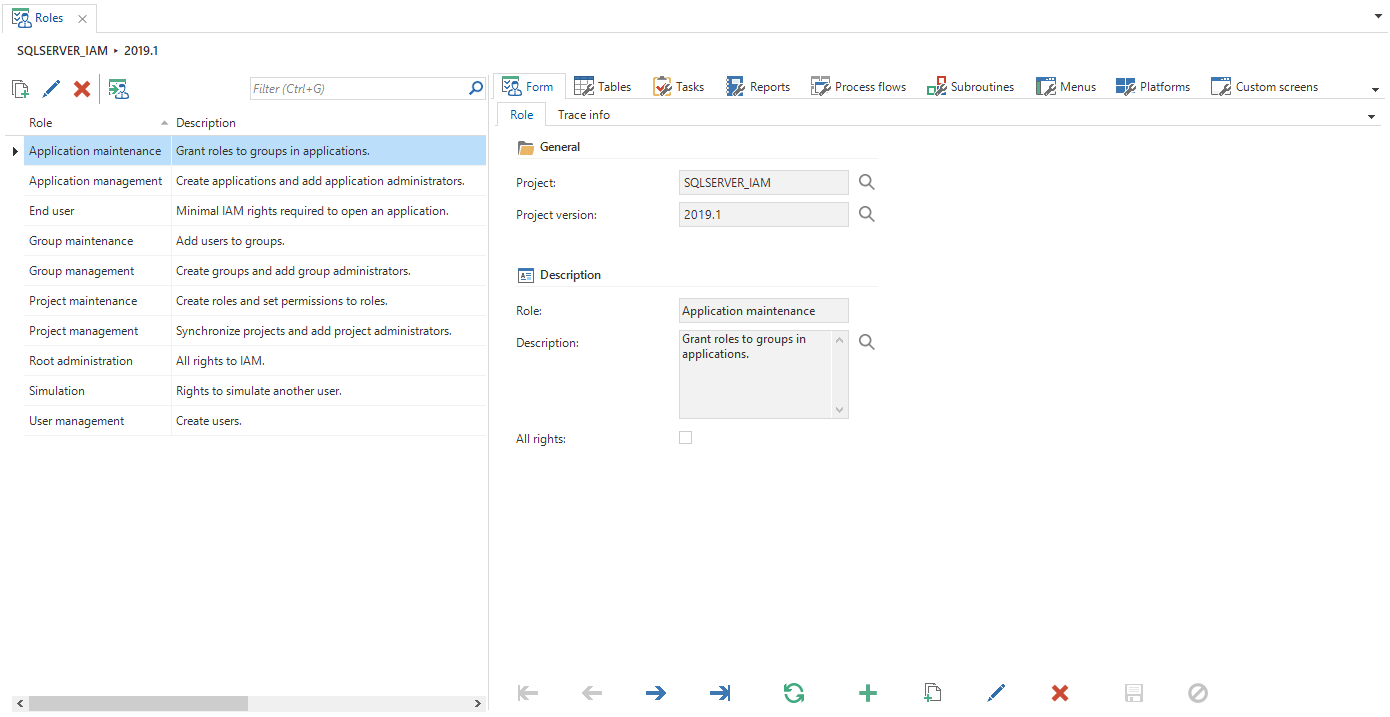Click the green refresh icon in bottom toolbar
1390x717 pixels.
pyautogui.click(x=794, y=693)
